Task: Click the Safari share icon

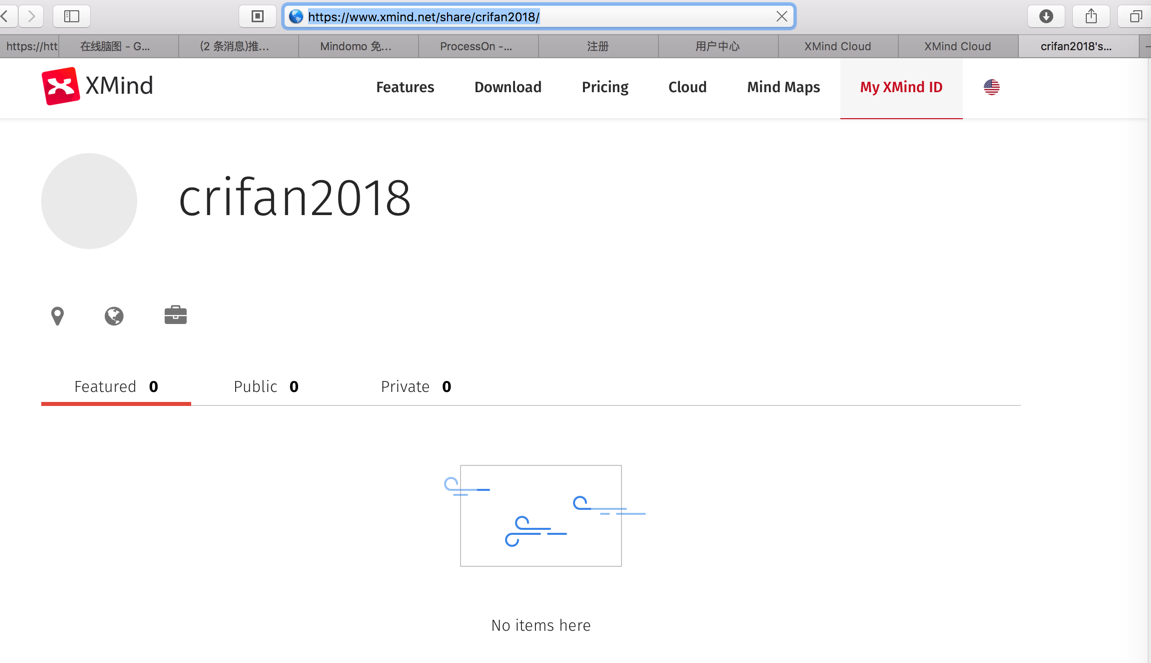Action: 1092,16
